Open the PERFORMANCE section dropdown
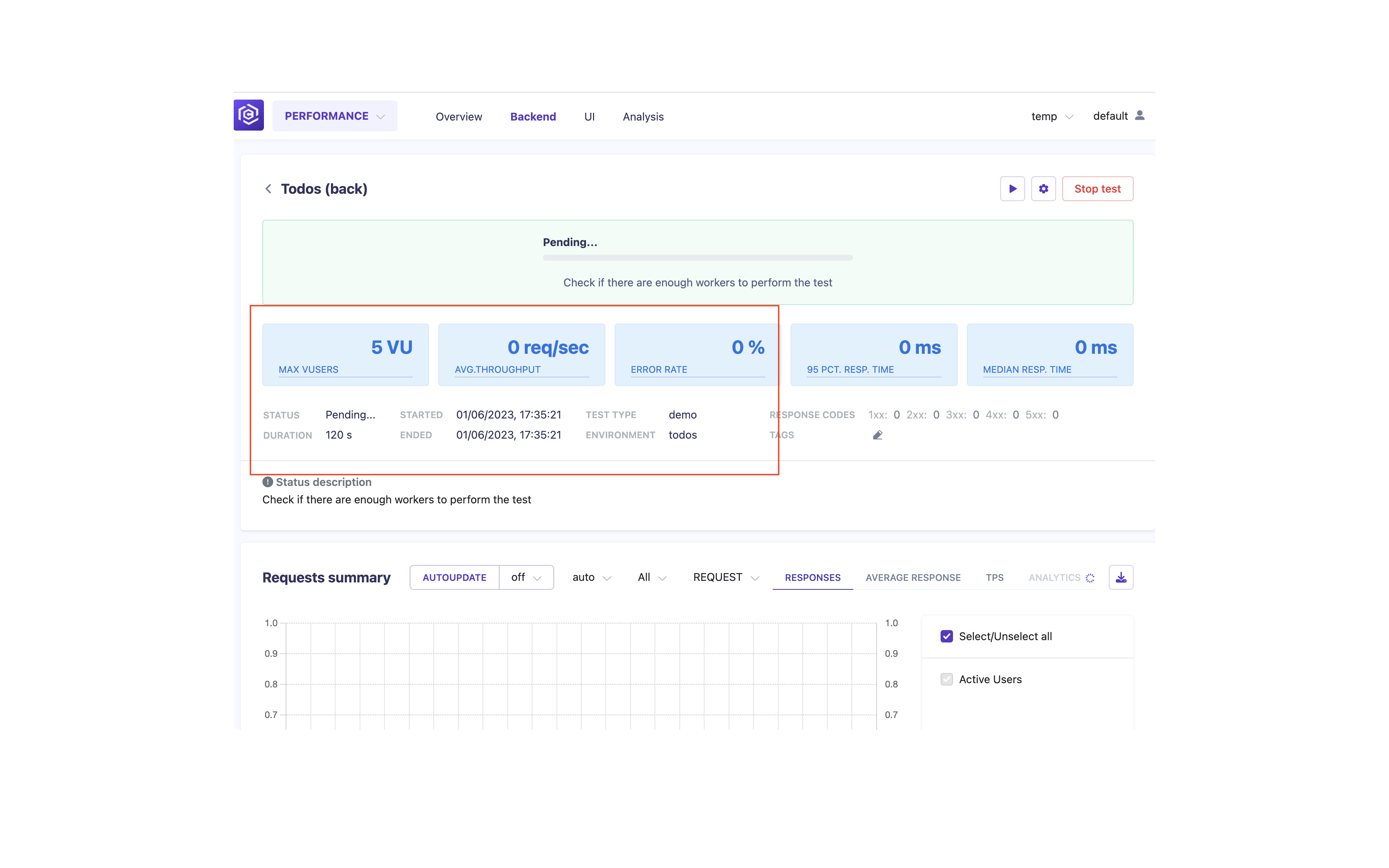This screenshot has width=1389, height=868. (x=334, y=116)
